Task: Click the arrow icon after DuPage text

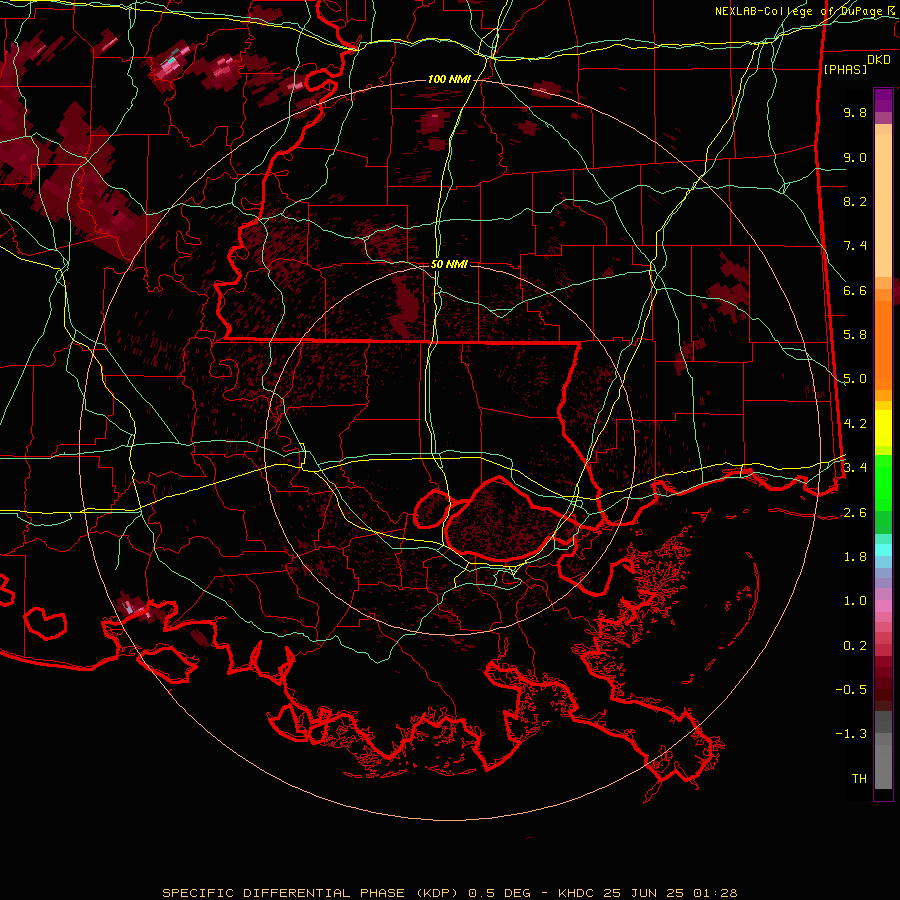Action: tap(890, 11)
